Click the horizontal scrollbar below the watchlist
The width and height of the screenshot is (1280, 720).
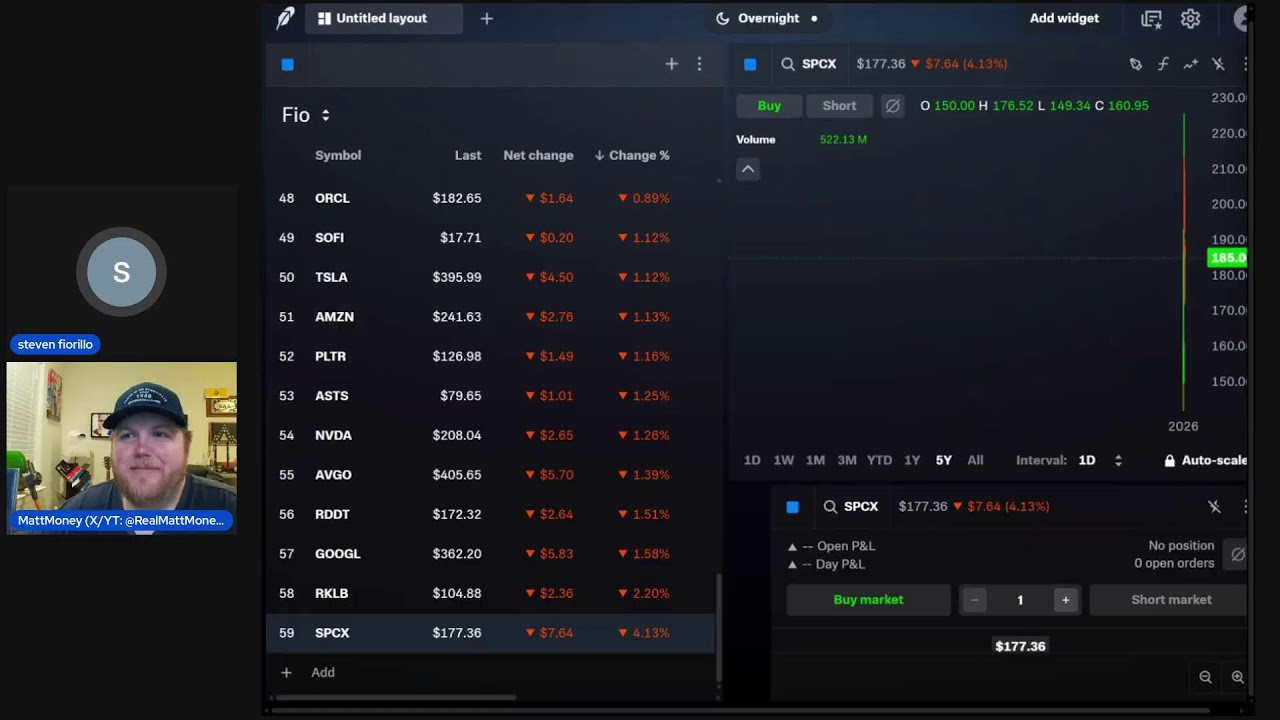(x=396, y=698)
